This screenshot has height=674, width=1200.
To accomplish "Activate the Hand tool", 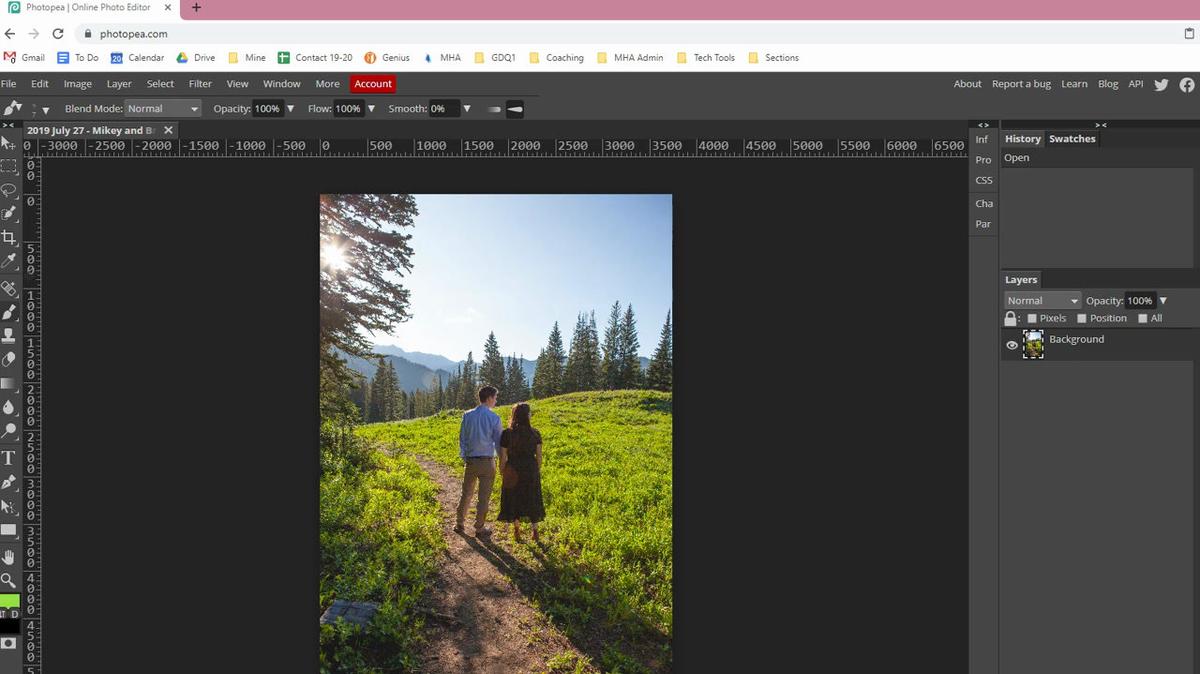I will pos(9,556).
